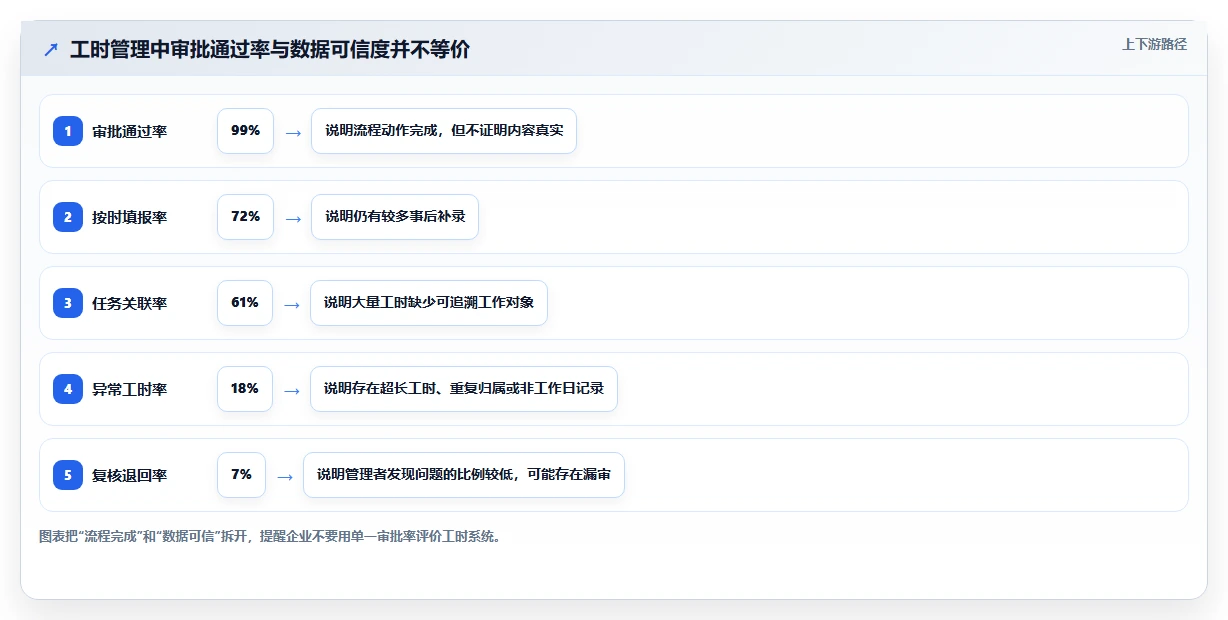Click step number badge 3
Image resolution: width=1228 pixels, height=620 pixels.
68,303
